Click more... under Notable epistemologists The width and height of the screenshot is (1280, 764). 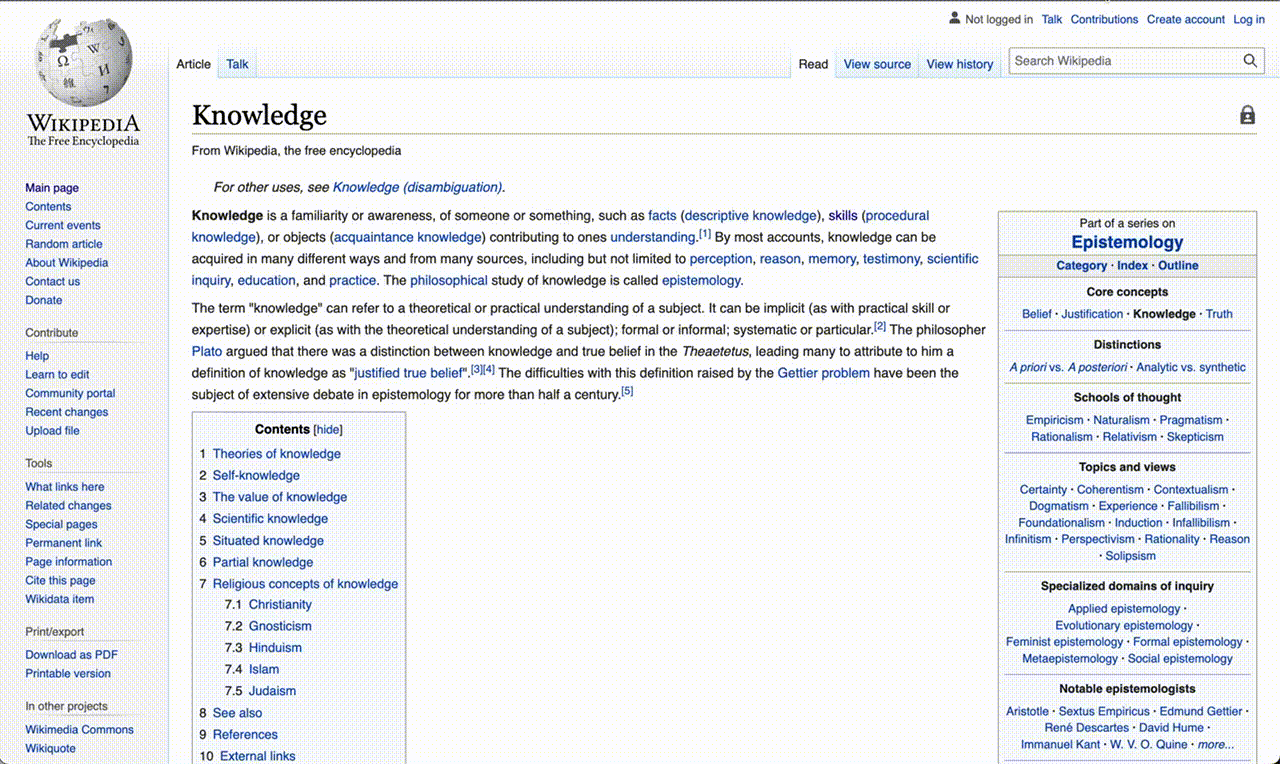point(1216,745)
